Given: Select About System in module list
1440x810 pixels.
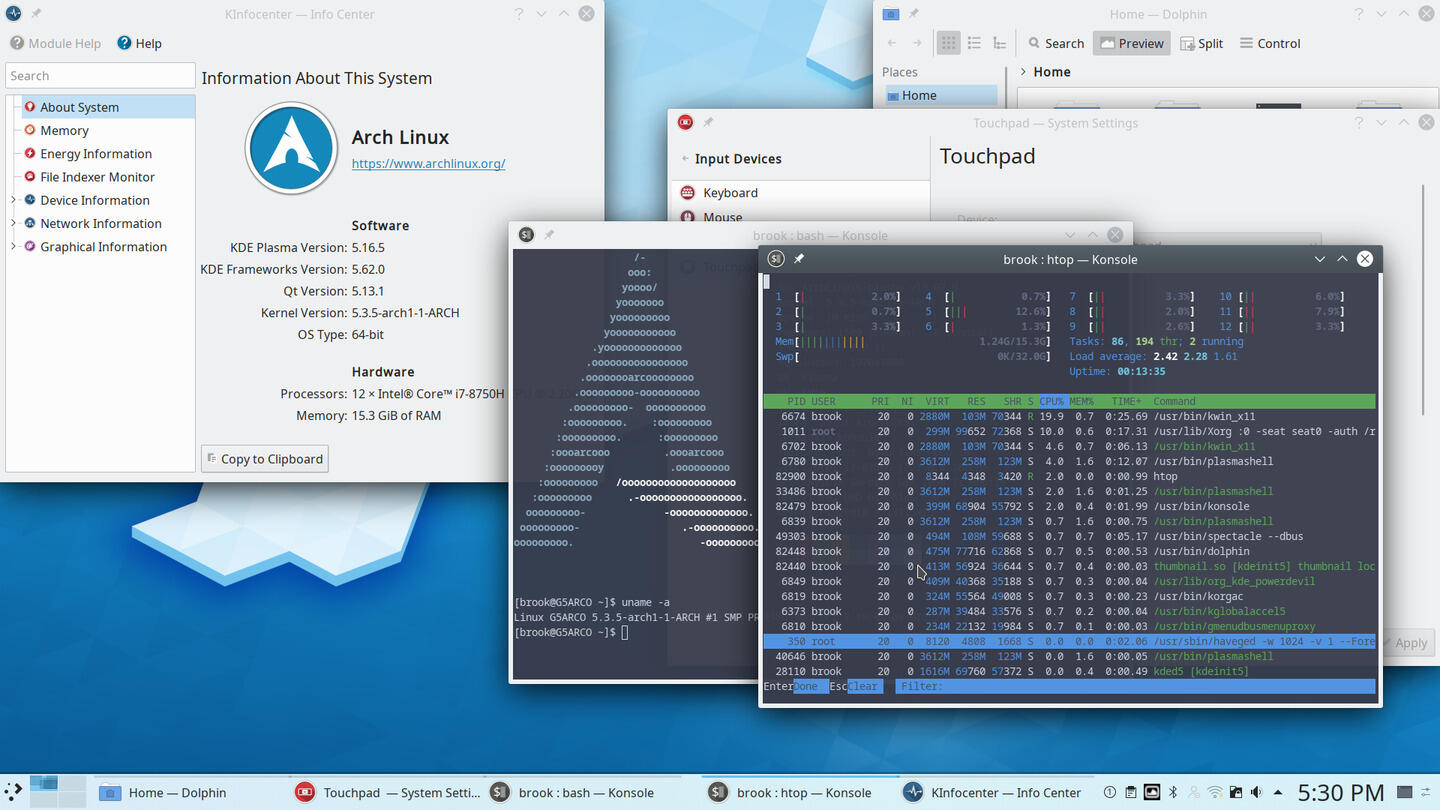Looking at the screenshot, I should 108,107.
